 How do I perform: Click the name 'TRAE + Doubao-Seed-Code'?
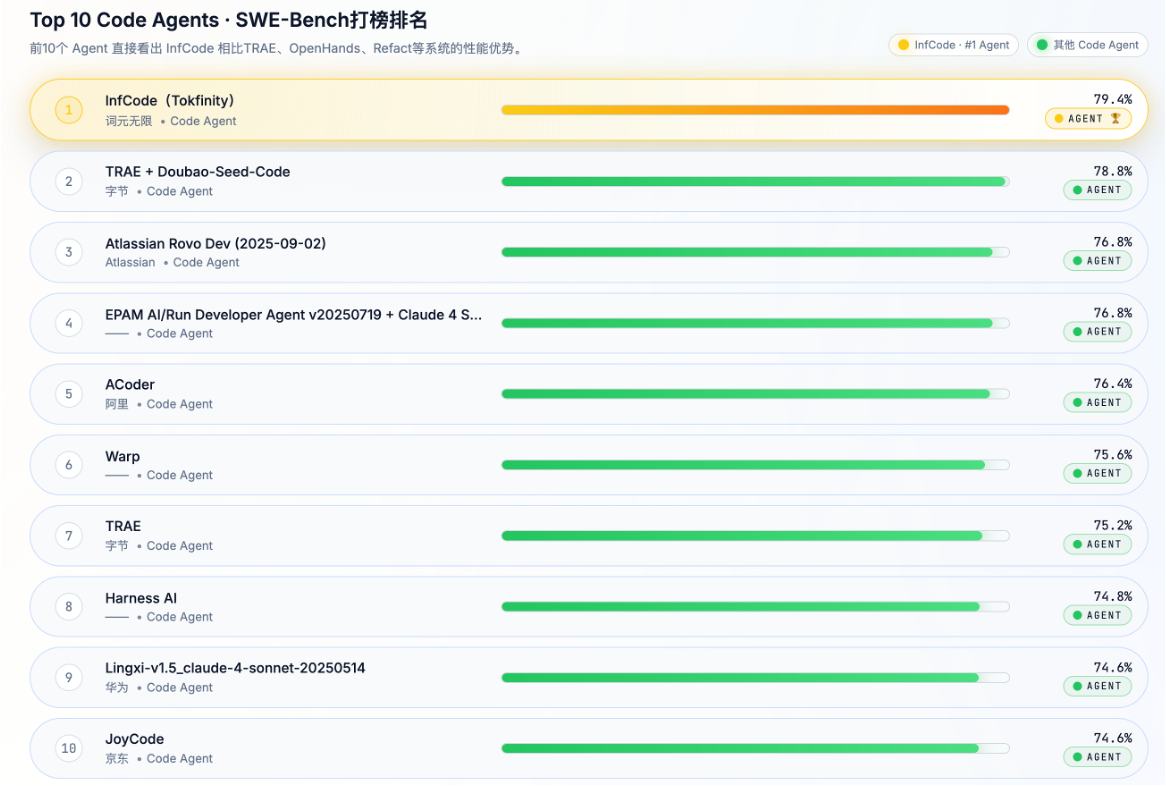click(197, 172)
